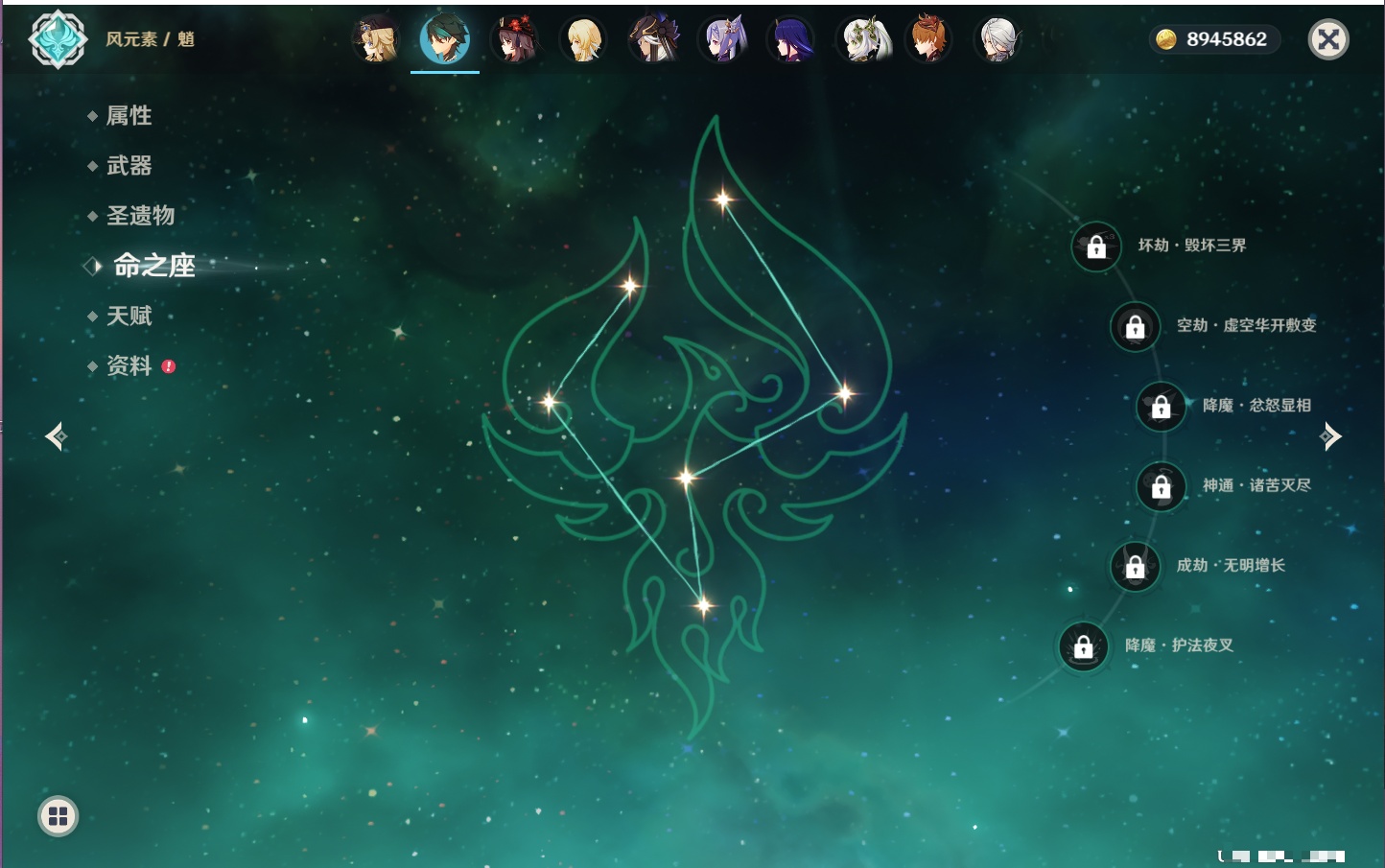Select the blonde Navia portrait with hat
Image resolution: width=1385 pixels, height=868 pixels.
376,40
